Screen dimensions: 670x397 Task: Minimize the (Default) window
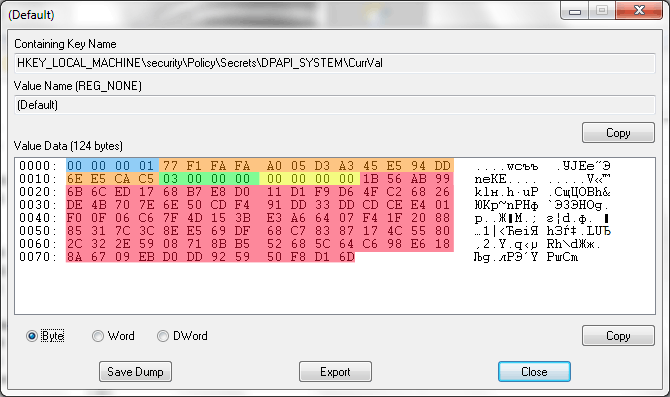coord(575,11)
